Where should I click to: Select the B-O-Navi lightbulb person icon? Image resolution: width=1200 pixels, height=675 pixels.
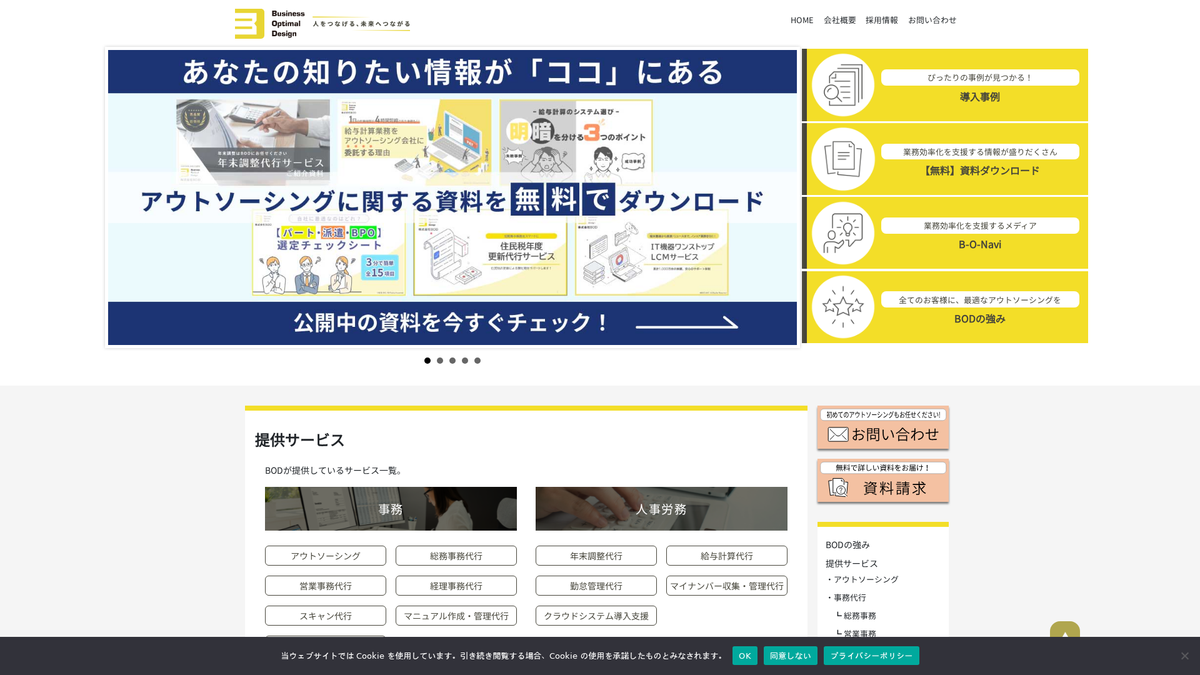(x=842, y=233)
